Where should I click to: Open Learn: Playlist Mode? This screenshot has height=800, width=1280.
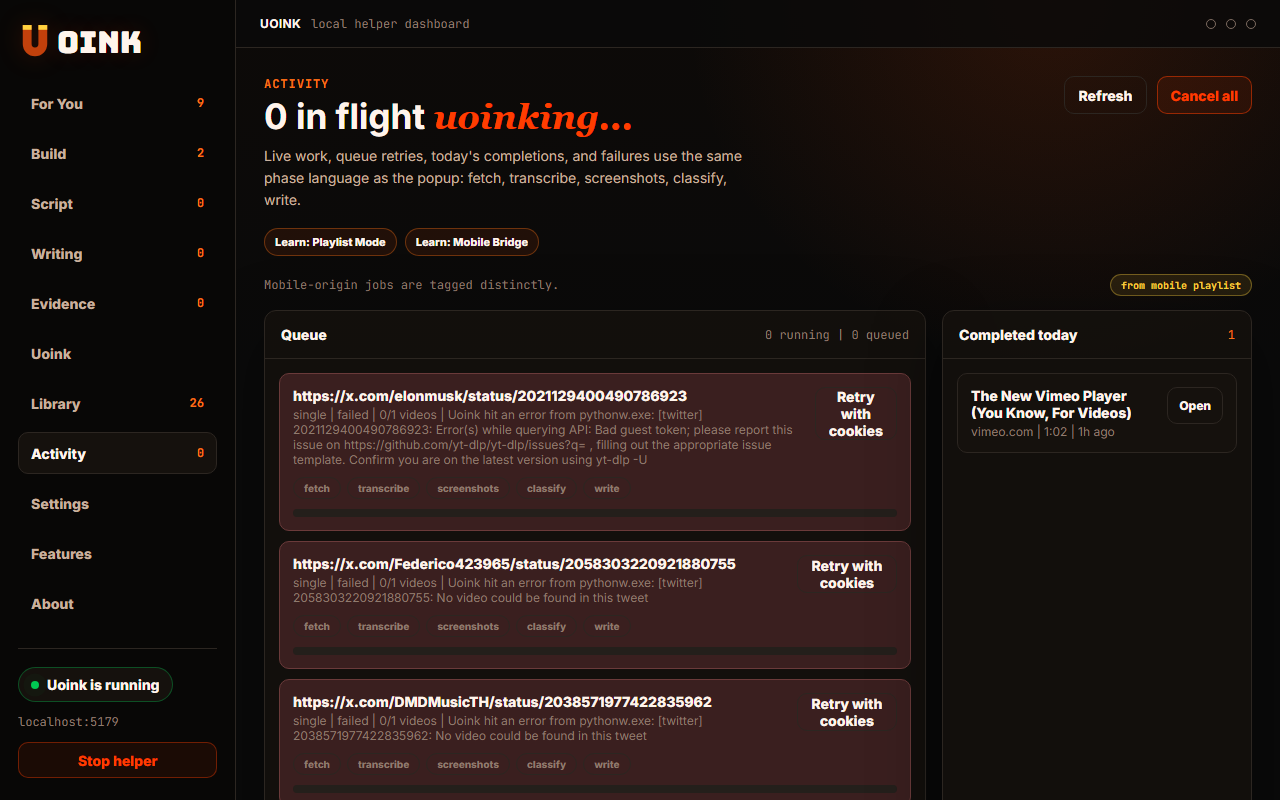330,242
